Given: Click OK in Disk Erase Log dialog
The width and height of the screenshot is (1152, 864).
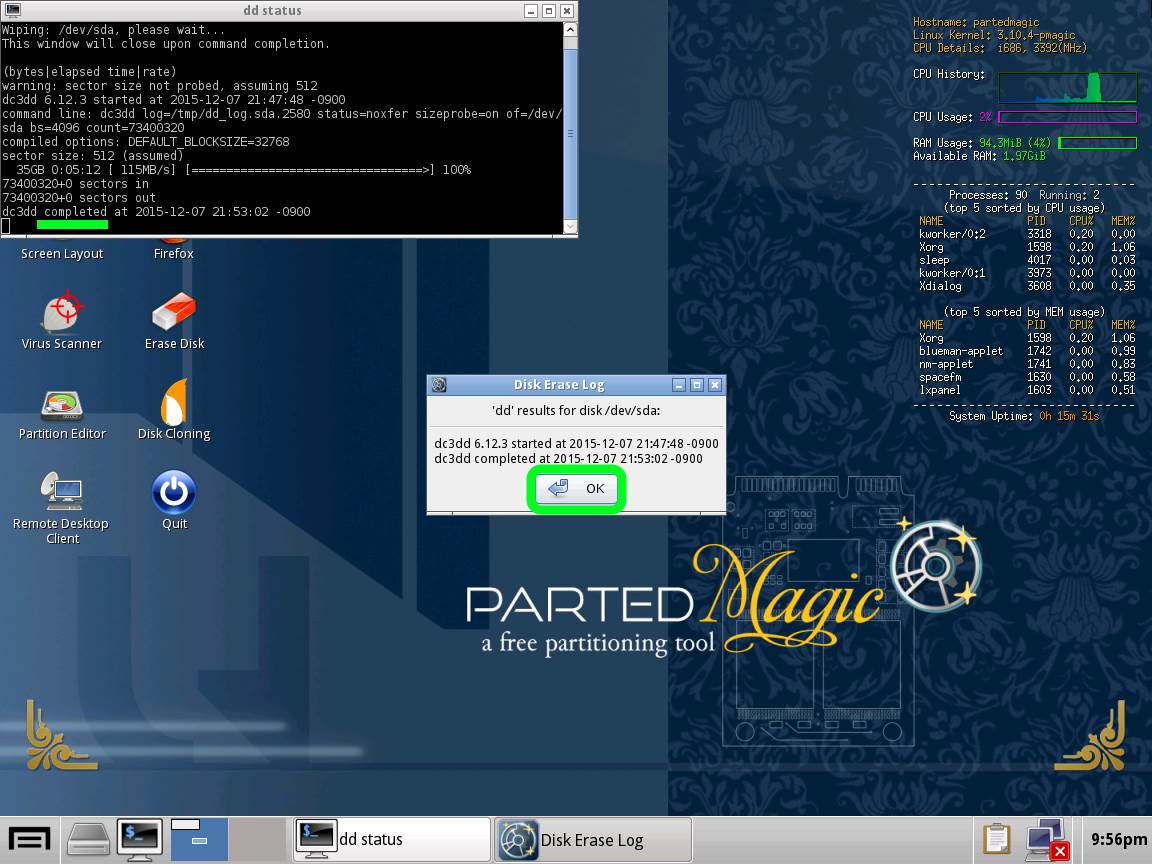Looking at the screenshot, I should pyautogui.click(x=577, y=489).
